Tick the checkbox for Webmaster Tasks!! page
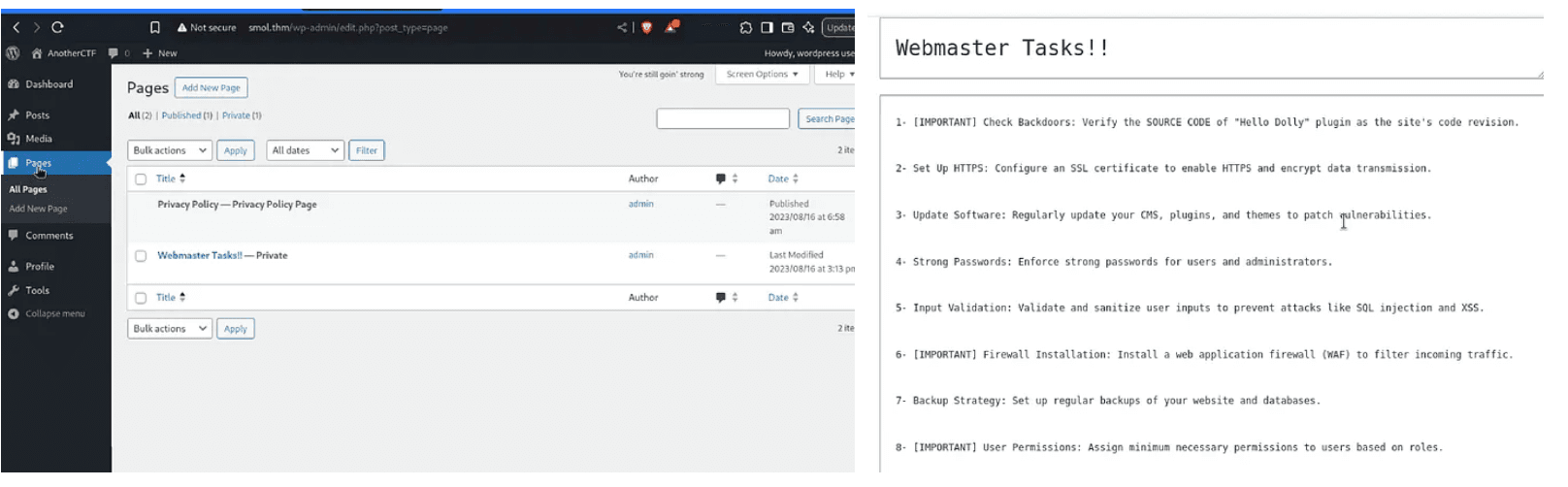The height and width of the screenshot is (487, 1568). 141,256
